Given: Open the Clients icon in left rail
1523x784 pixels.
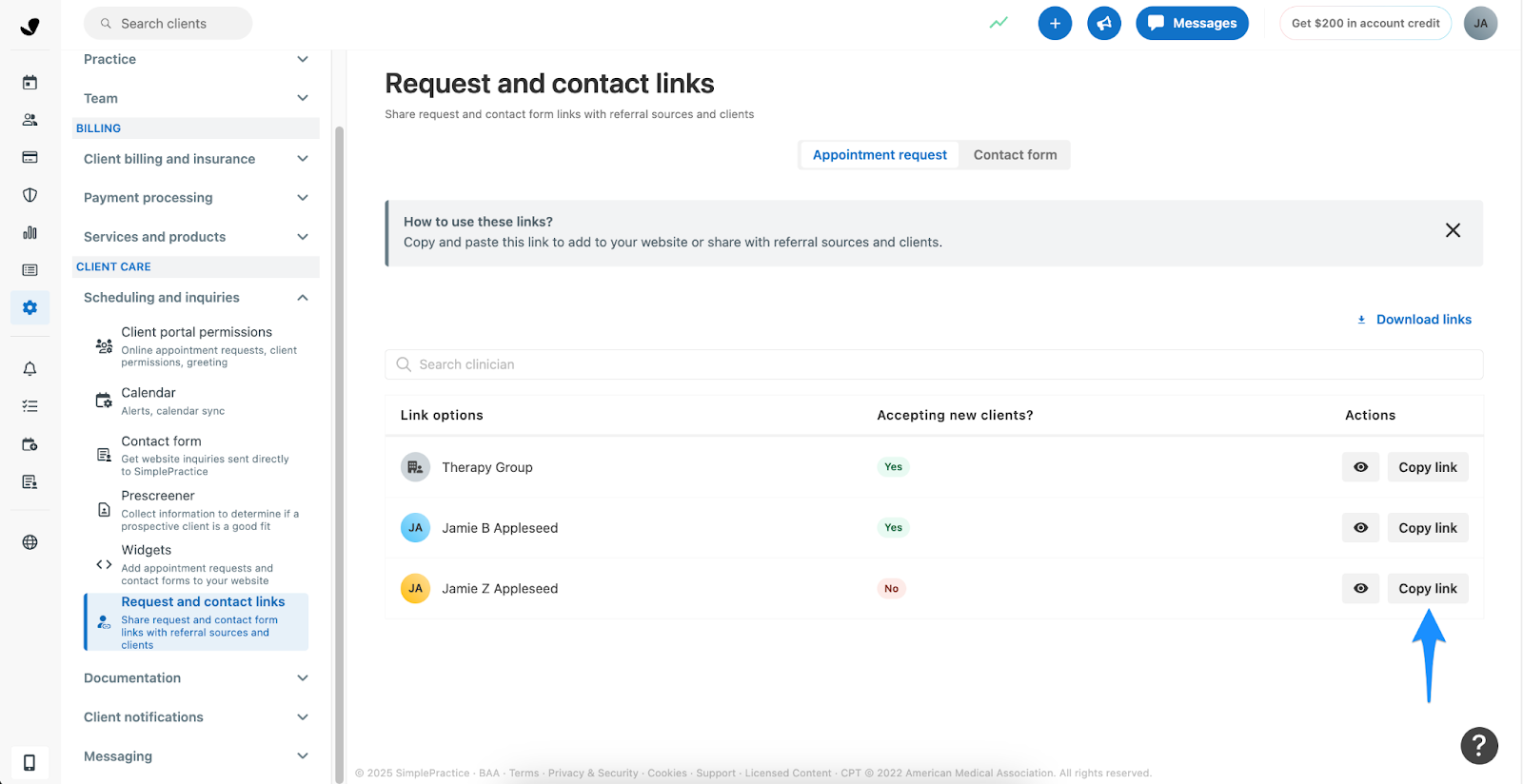Looking at the screenshot, I should pos(30,120).
